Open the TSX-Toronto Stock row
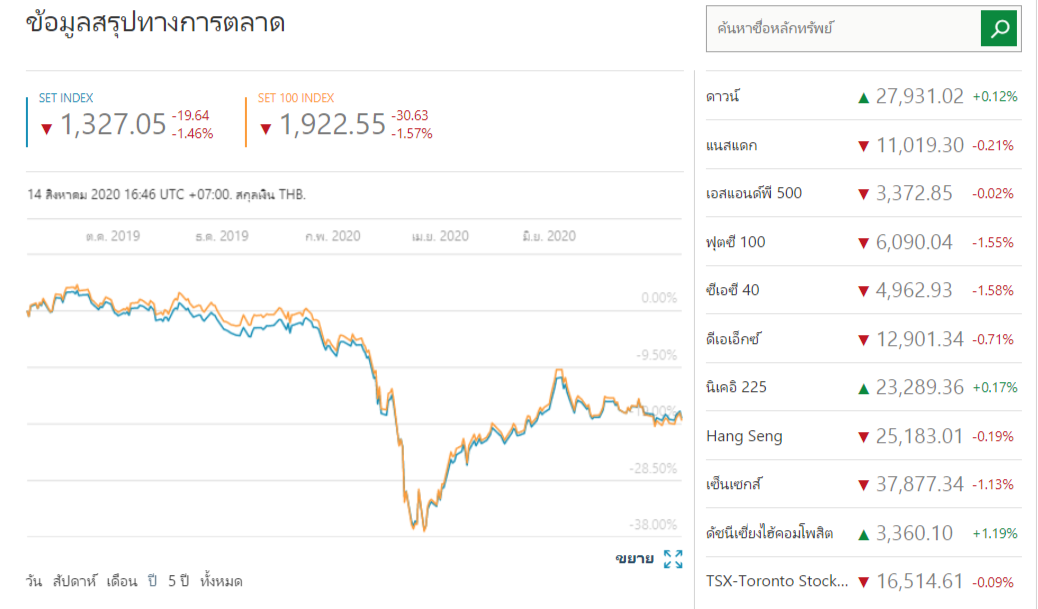The height and width of the screenshot is (609, 1038). (x=776, y=581)
